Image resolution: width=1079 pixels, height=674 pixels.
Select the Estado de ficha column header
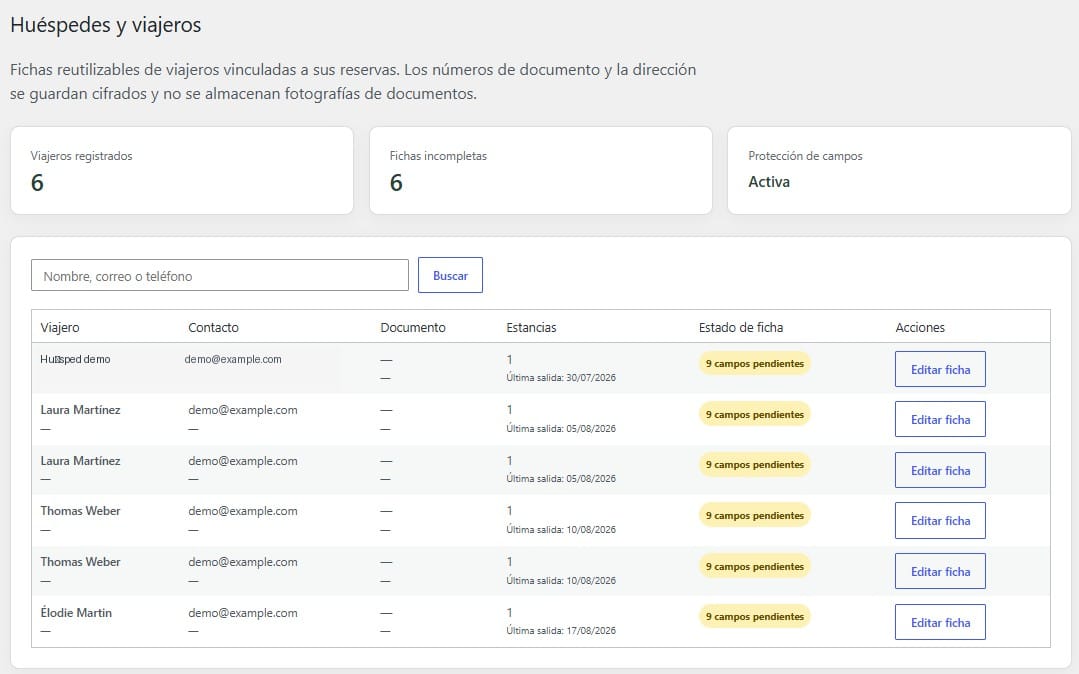click(740, 328)
